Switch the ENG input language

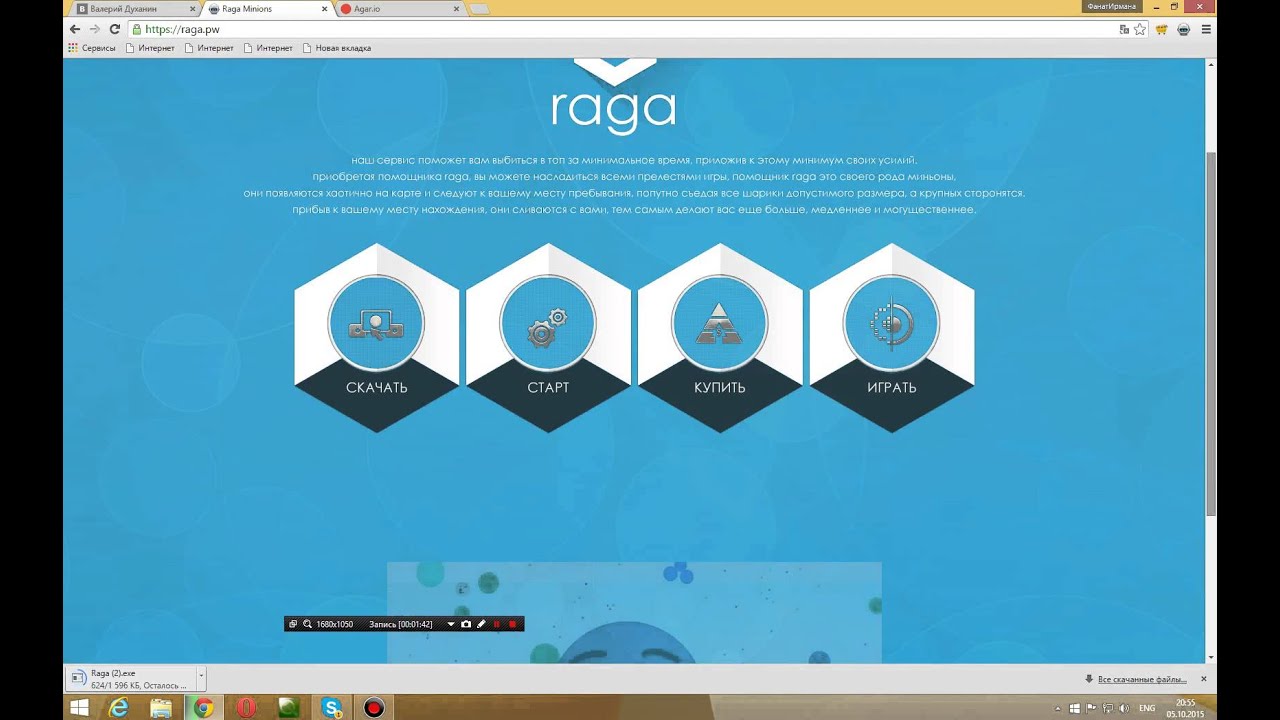click(1148, 708)
